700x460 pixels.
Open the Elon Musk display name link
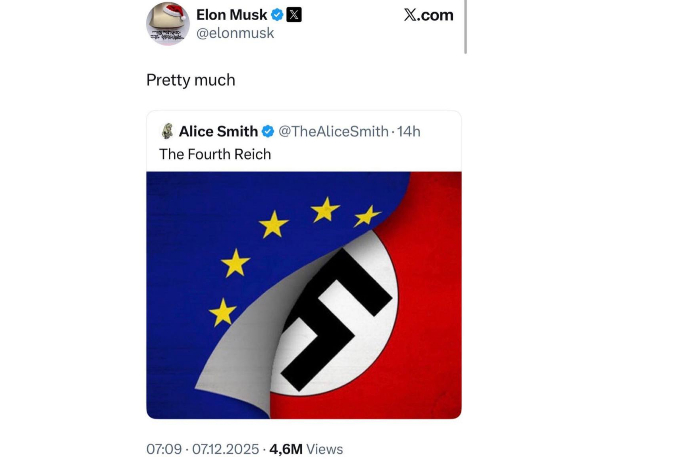pyautogui.click(x=231, y=15)
